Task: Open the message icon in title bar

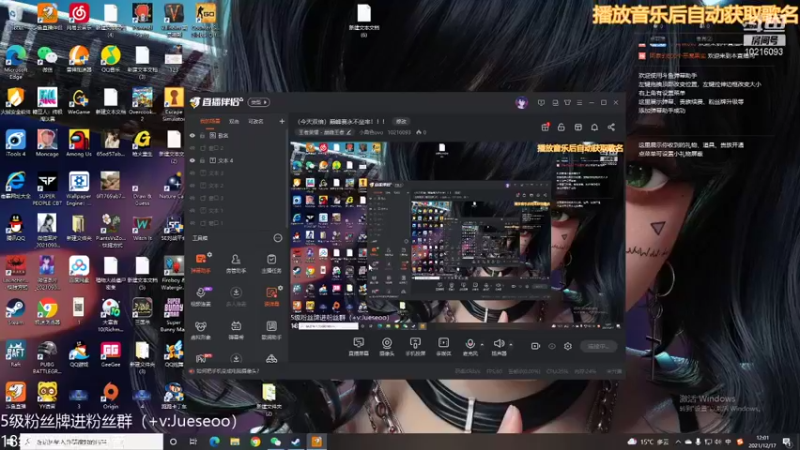Action: click(x=541, y=103)
